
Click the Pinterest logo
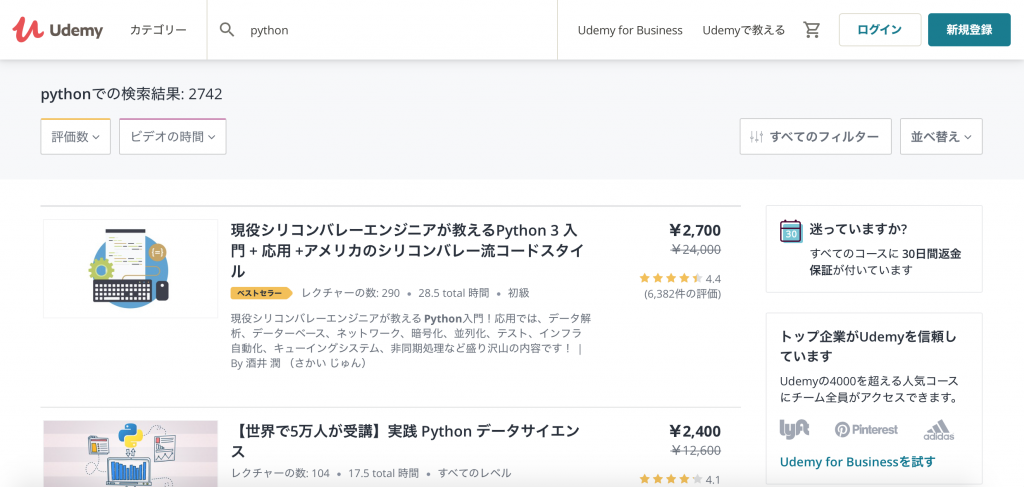[866, 430]
